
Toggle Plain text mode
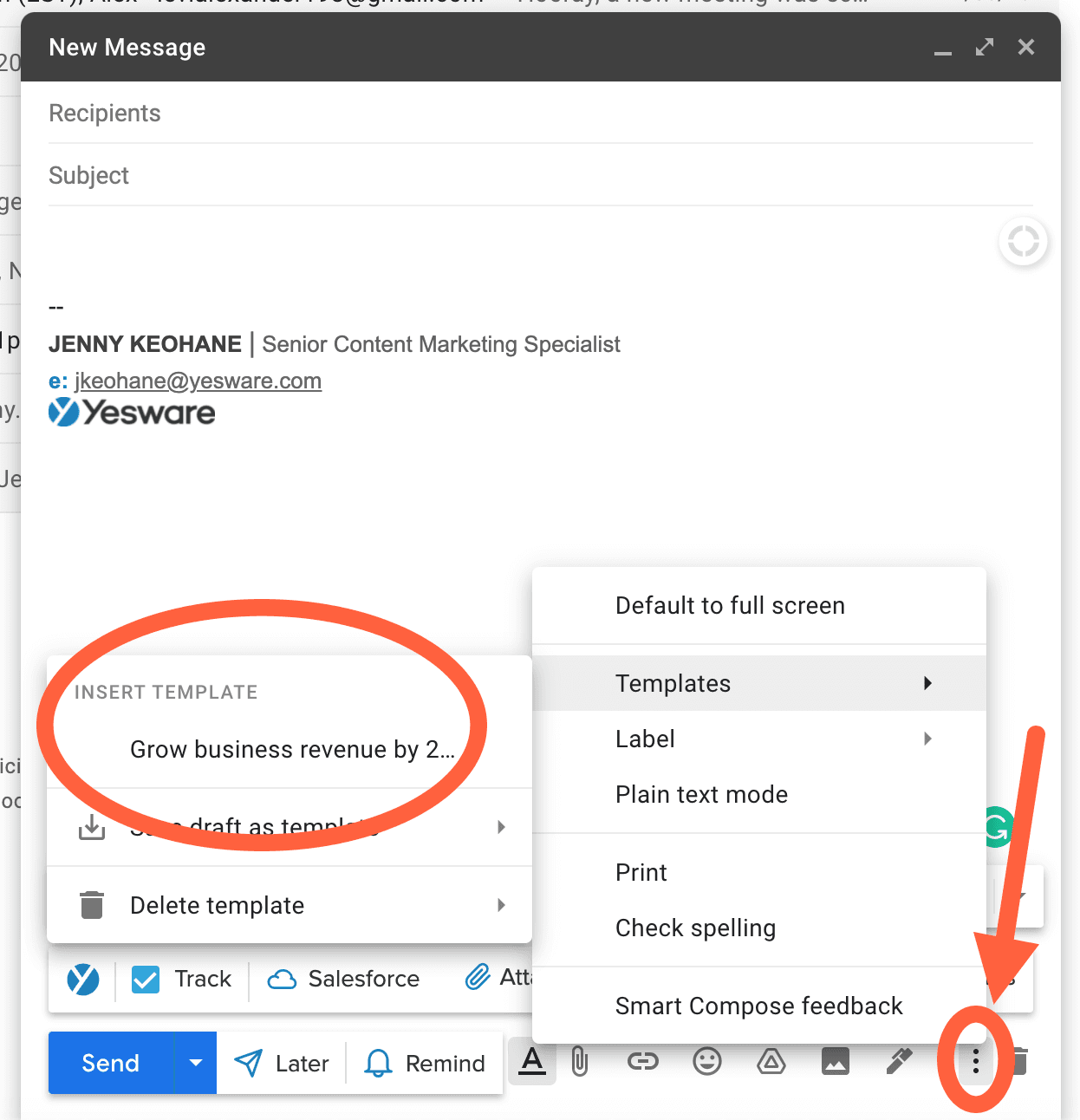[x=701, y=793]
